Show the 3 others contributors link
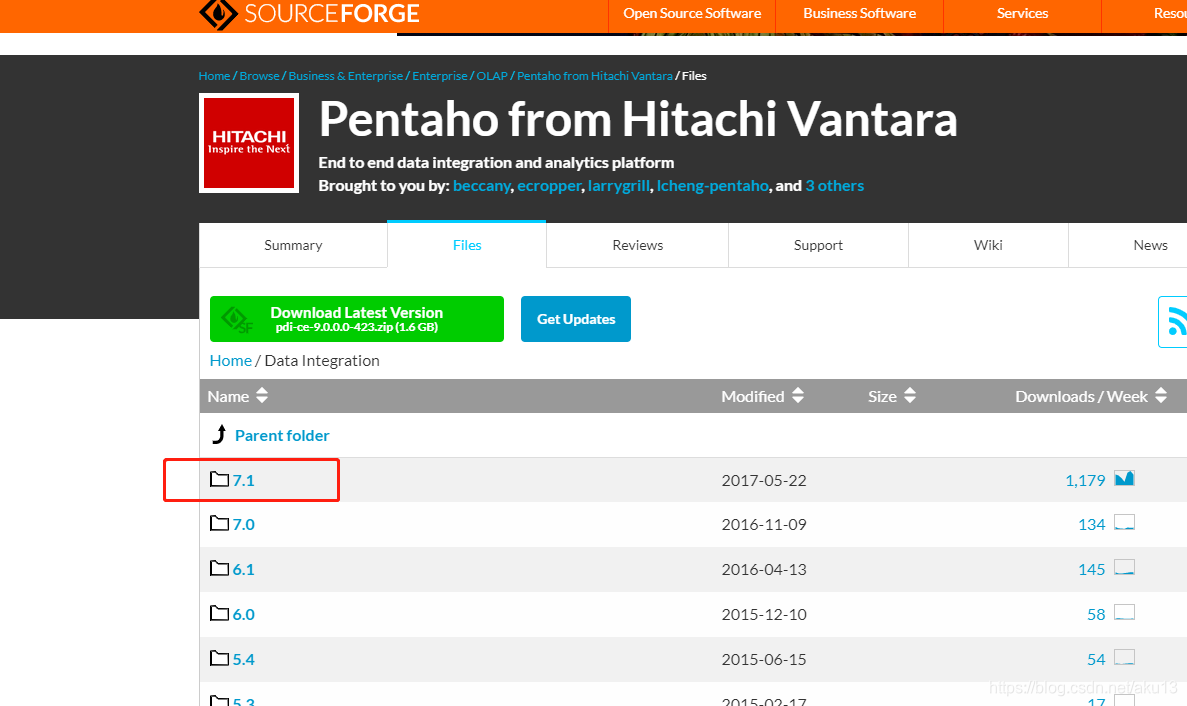The image size is (1187, 706). tap(834, 185)
